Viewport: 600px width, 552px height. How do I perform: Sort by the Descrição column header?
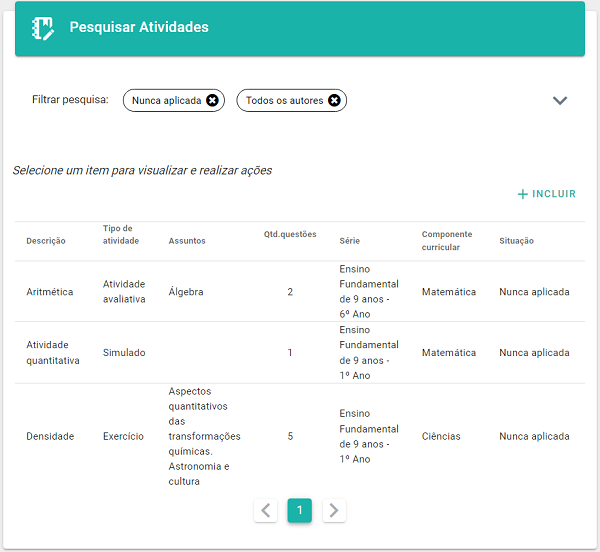(x=46, y=241)
